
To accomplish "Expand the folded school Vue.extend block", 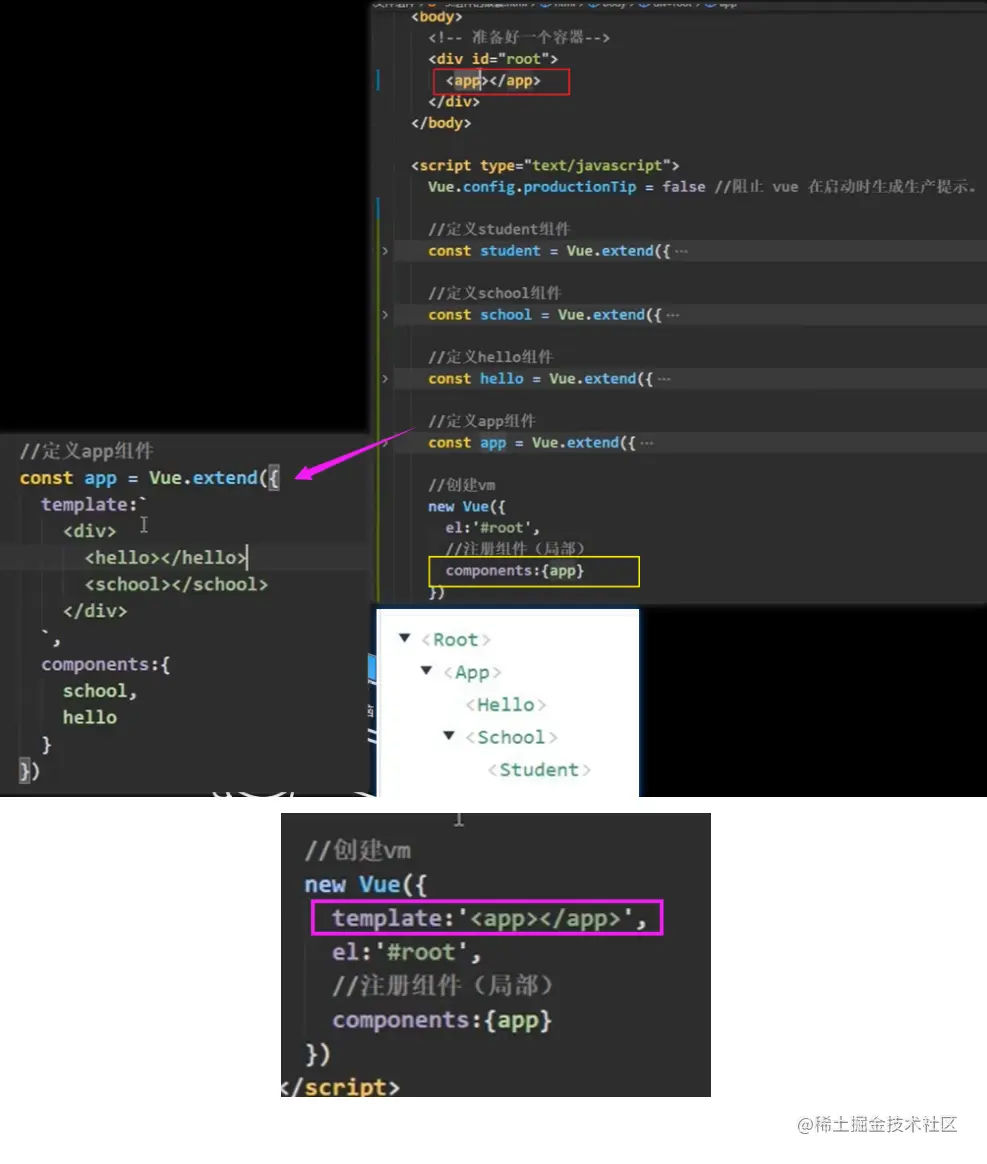I will (384, 315).
